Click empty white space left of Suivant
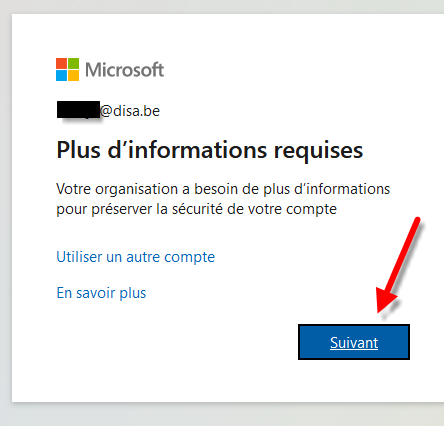The width and height of the screenshot is (444, 426). point(177,342)
